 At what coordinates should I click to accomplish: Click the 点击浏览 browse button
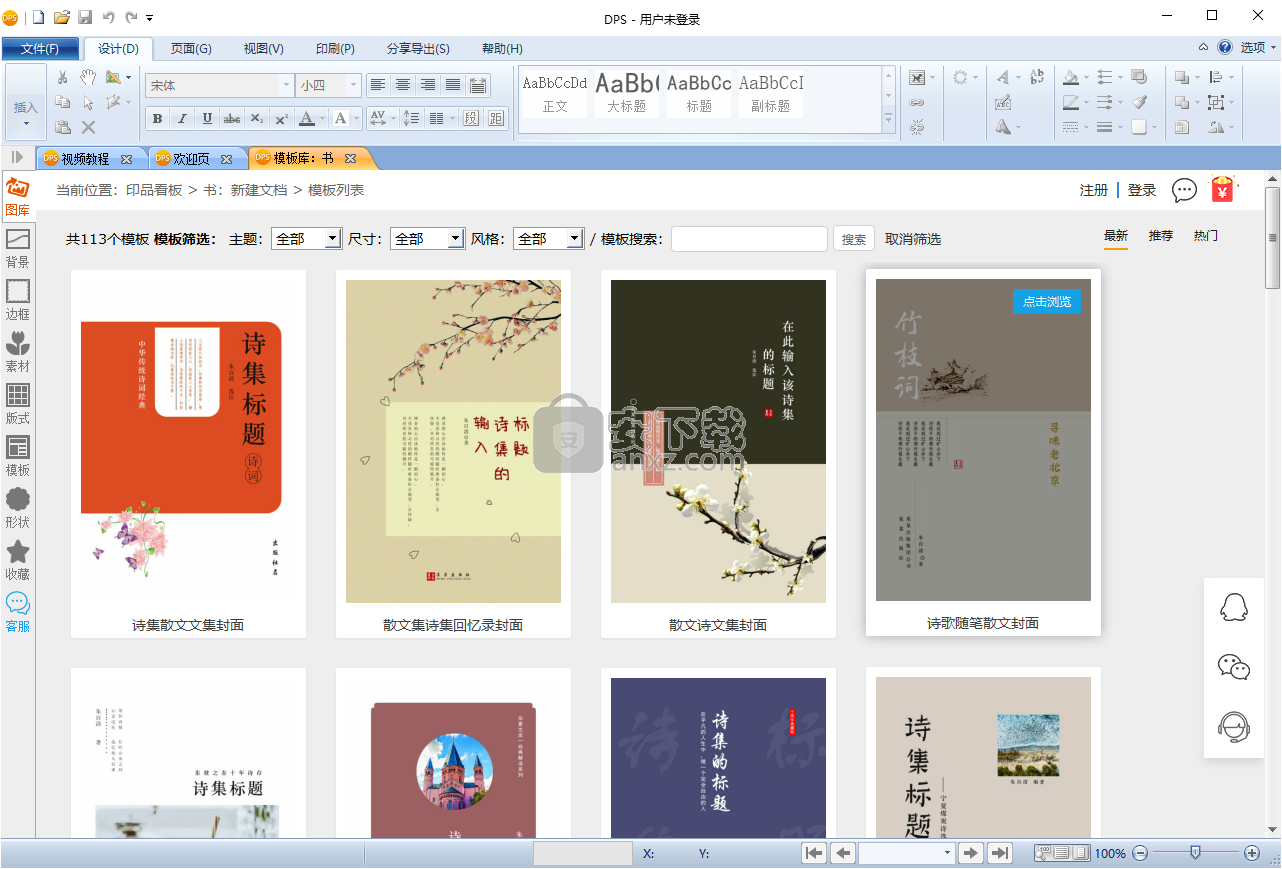coord(1047,301)
